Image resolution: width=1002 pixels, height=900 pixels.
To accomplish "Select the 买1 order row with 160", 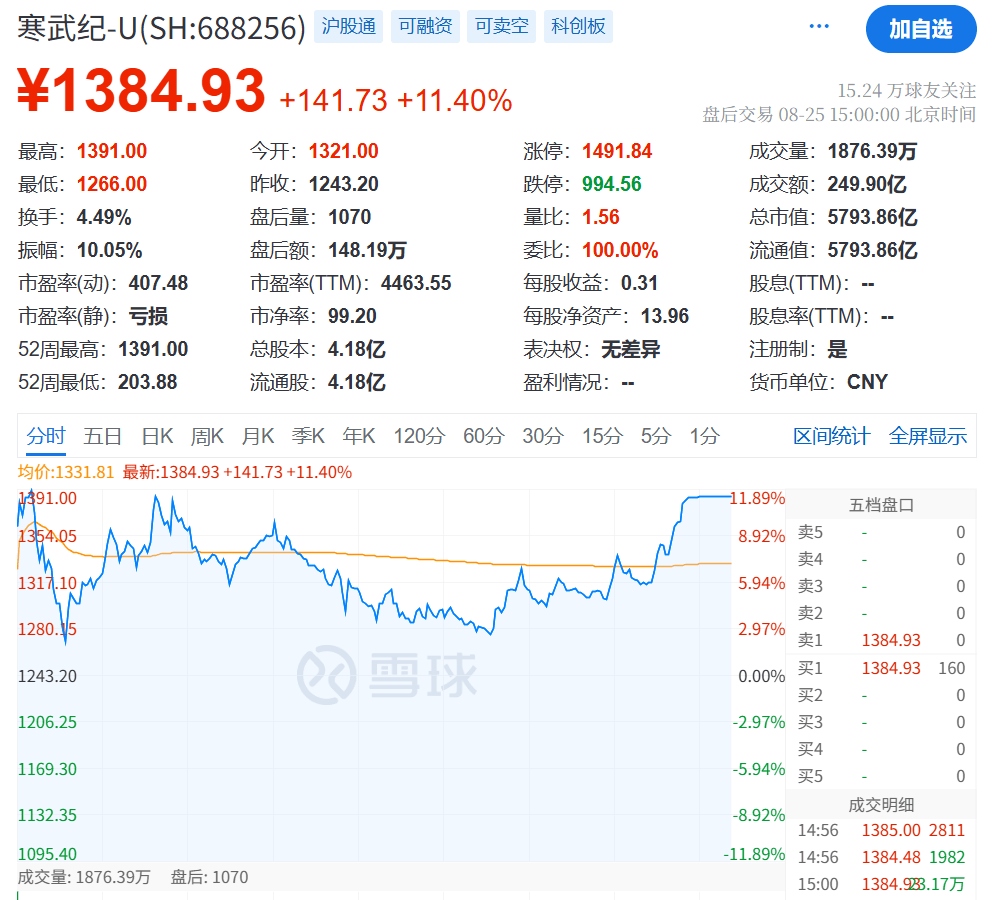I will 881,669.
